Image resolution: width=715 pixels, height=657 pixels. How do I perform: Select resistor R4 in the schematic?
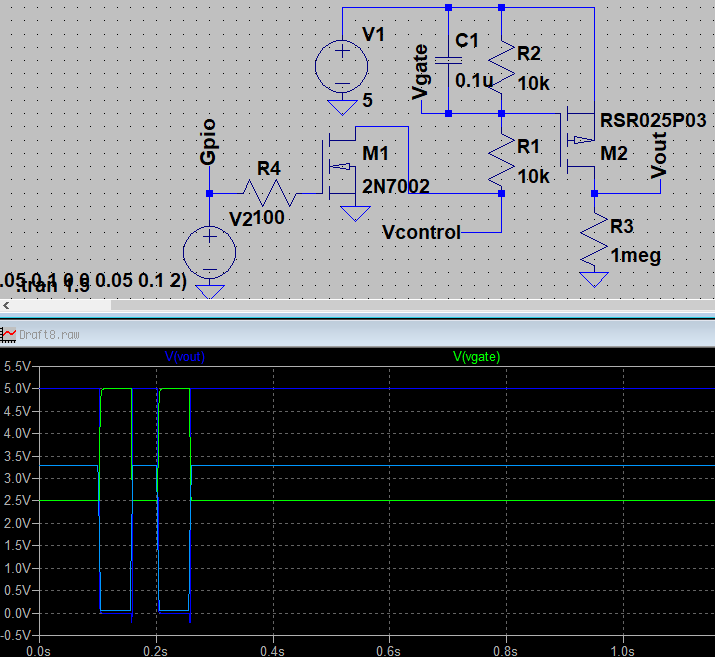point(267,192)
